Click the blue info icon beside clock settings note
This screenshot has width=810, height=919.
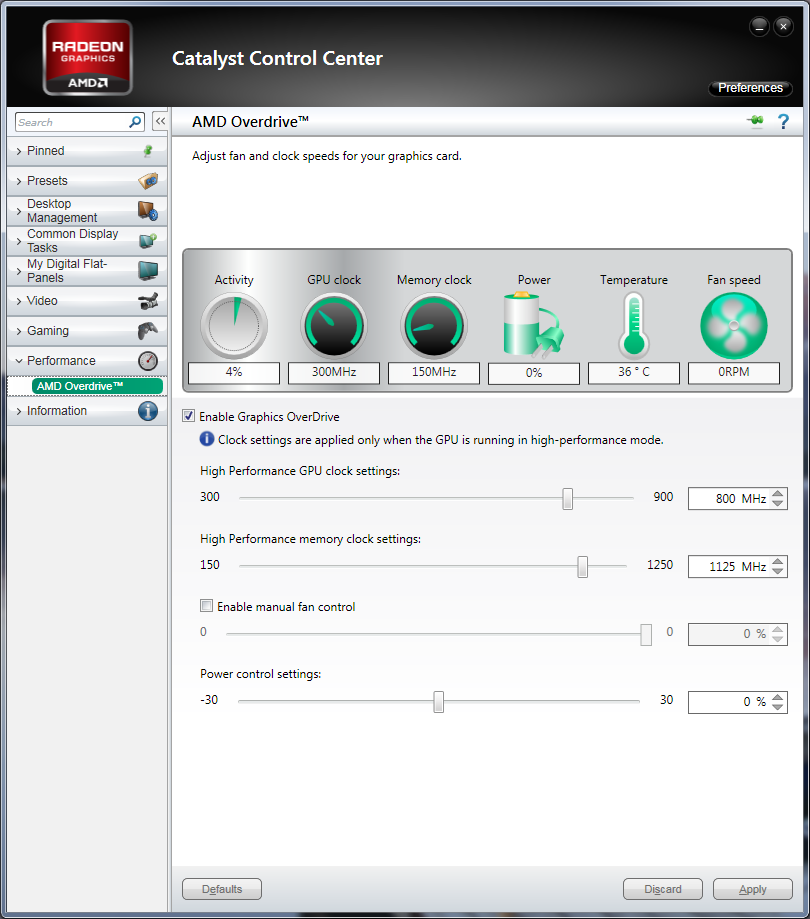pos(207,439)
